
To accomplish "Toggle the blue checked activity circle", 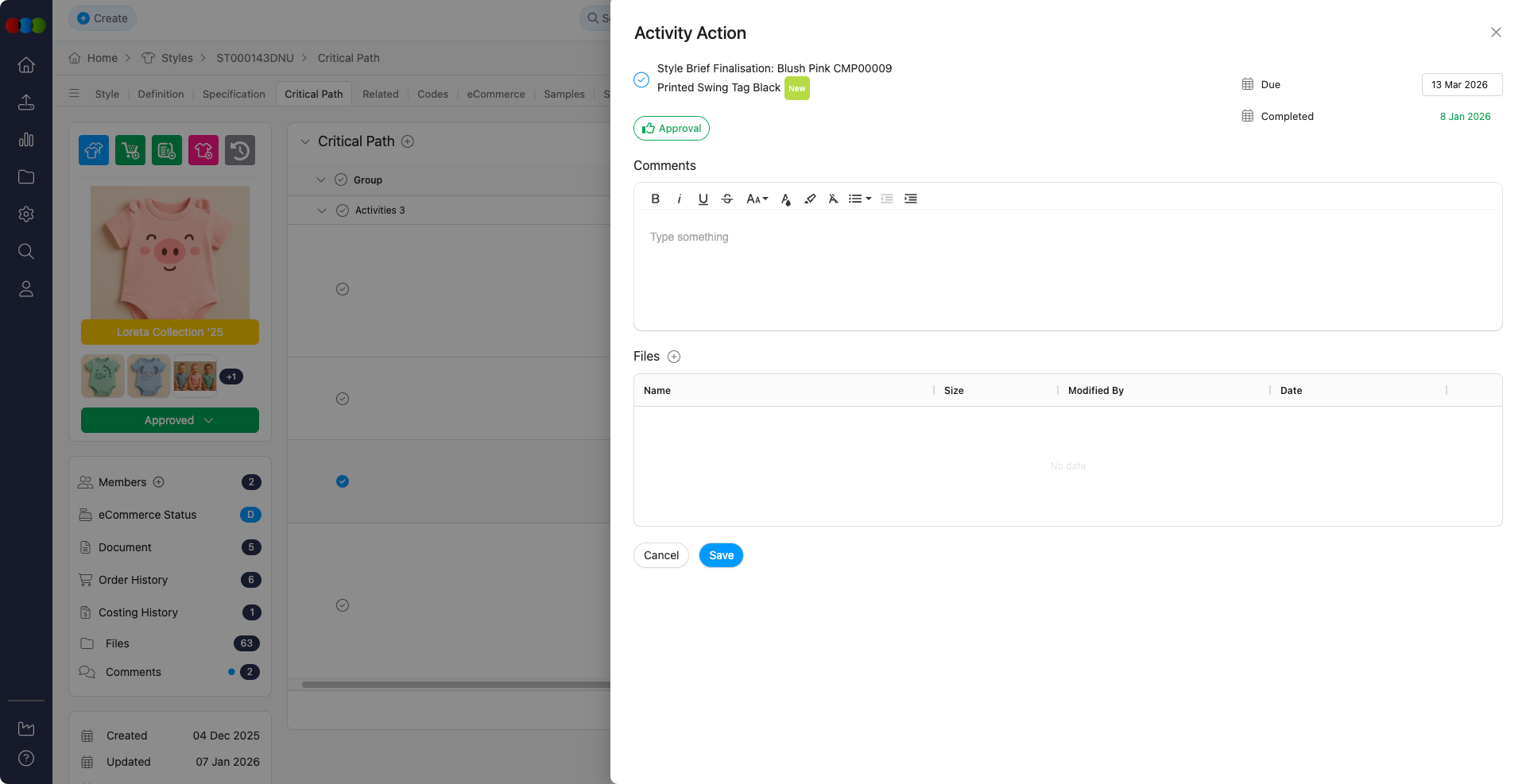I will 343,481.
